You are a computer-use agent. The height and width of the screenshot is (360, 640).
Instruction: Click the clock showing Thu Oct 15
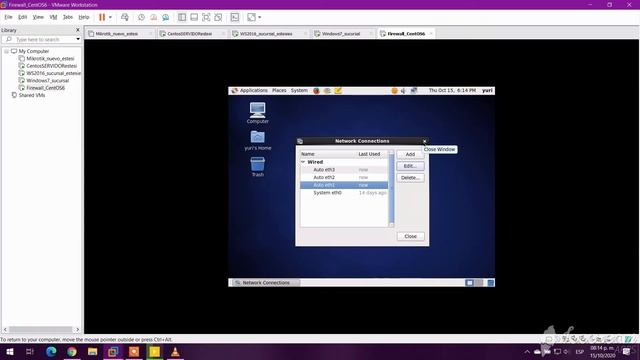(452, 91)
